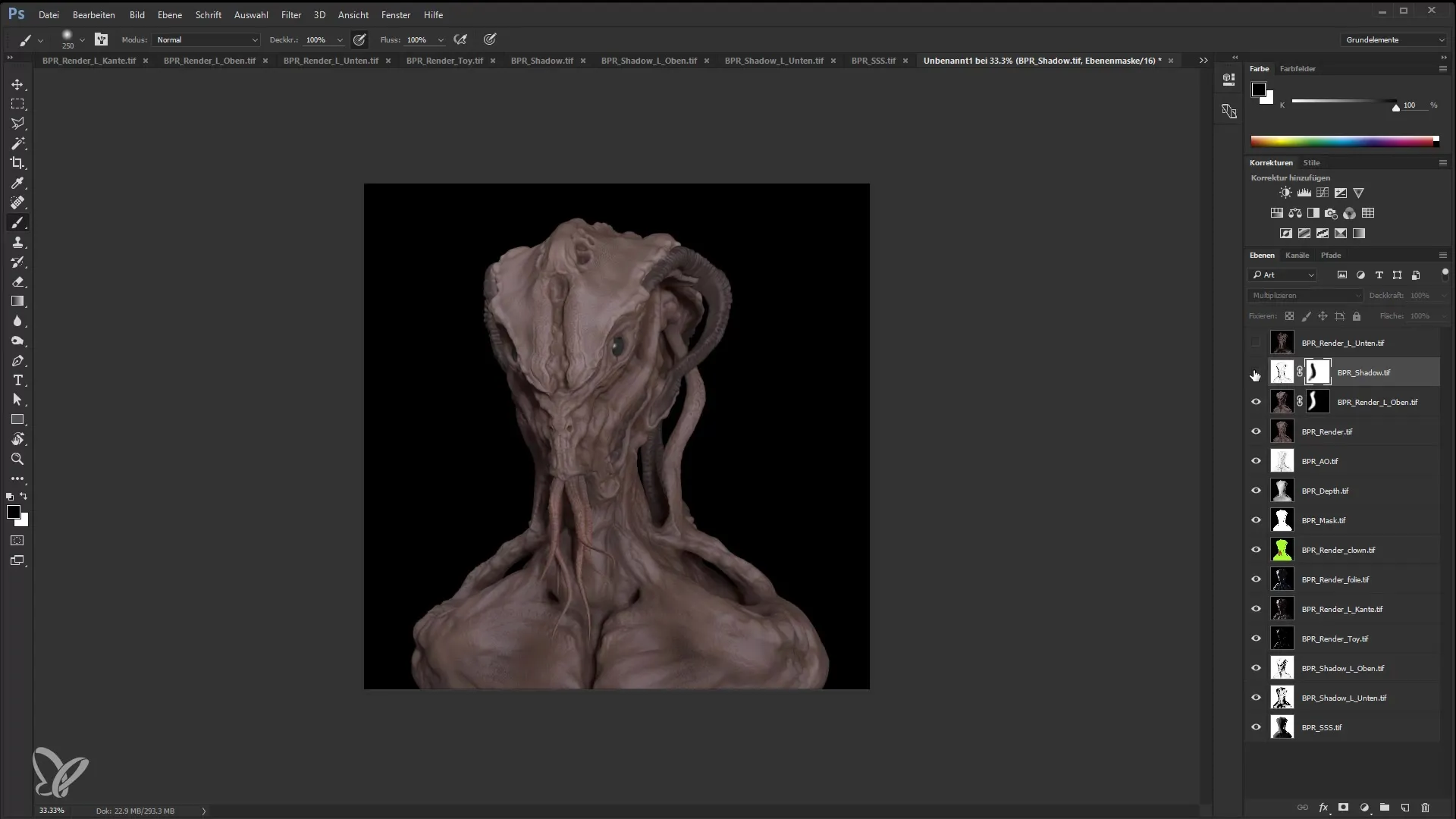Viewport: 1456px width, 819px height.
Task: Open the layer filter Art dropdown
Action: (x=1282, y=275)
